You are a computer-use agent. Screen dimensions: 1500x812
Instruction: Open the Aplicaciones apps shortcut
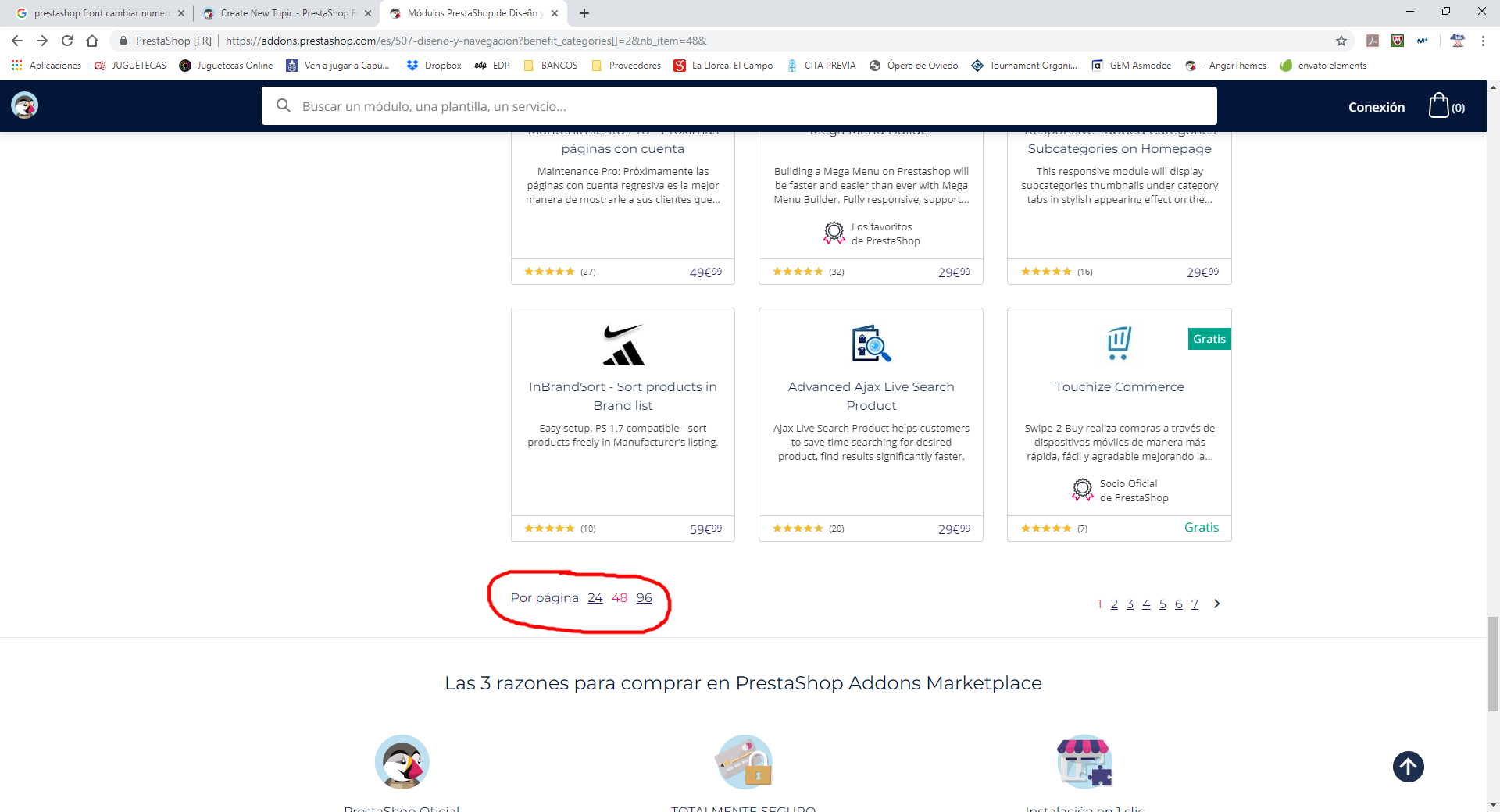(x=47, y=66)
